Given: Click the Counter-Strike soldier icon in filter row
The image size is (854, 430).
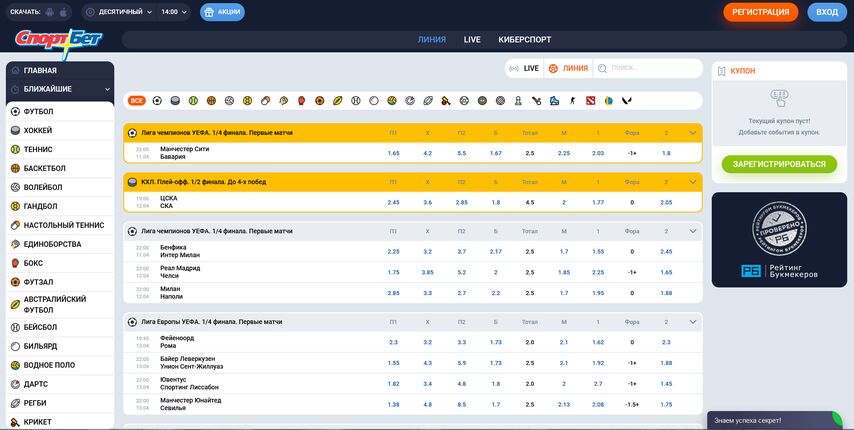Looking at the screenshot, I should tap(572, 101).
